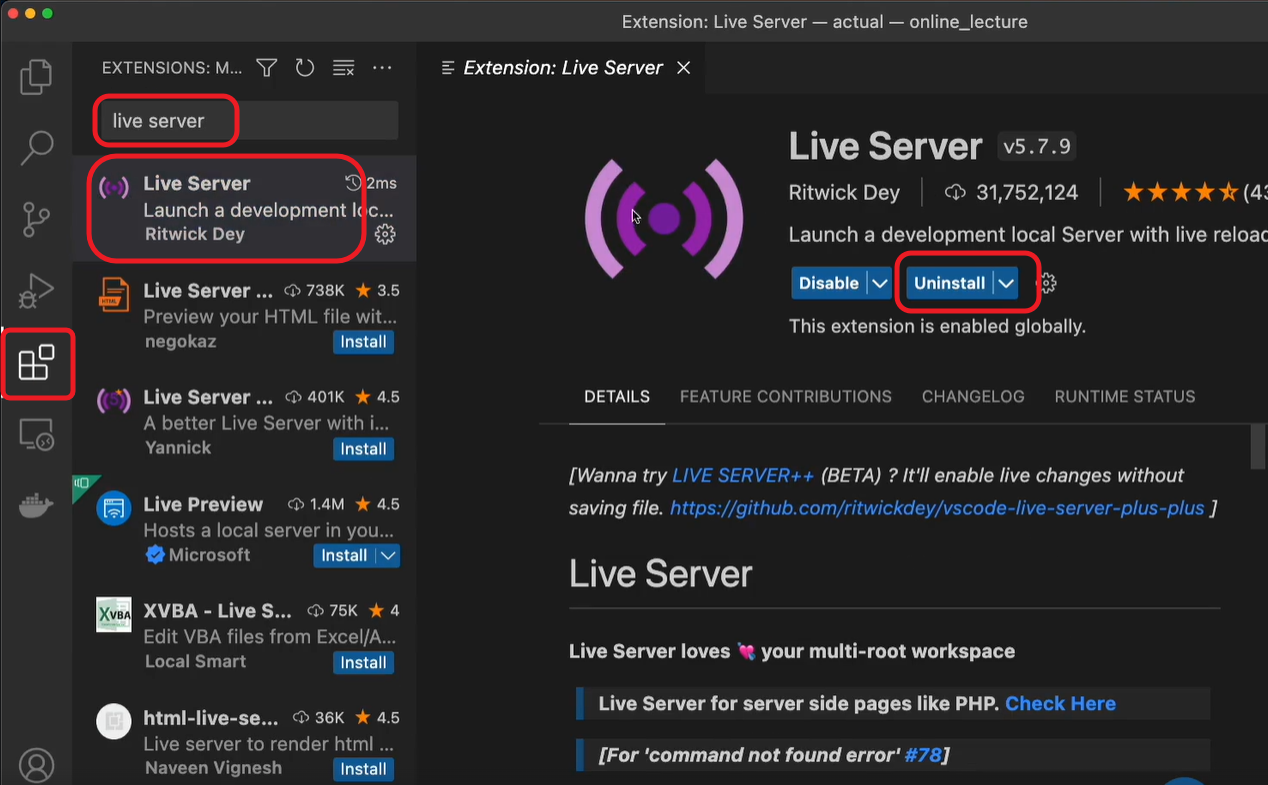Open the Extensions view icon
Viewport: 1268px width, 785px height.
36,363
